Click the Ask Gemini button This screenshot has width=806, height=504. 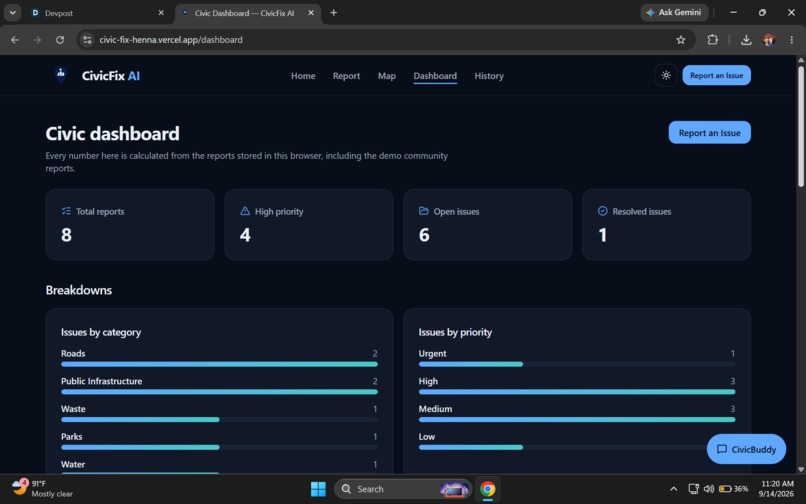click(674, 12)
